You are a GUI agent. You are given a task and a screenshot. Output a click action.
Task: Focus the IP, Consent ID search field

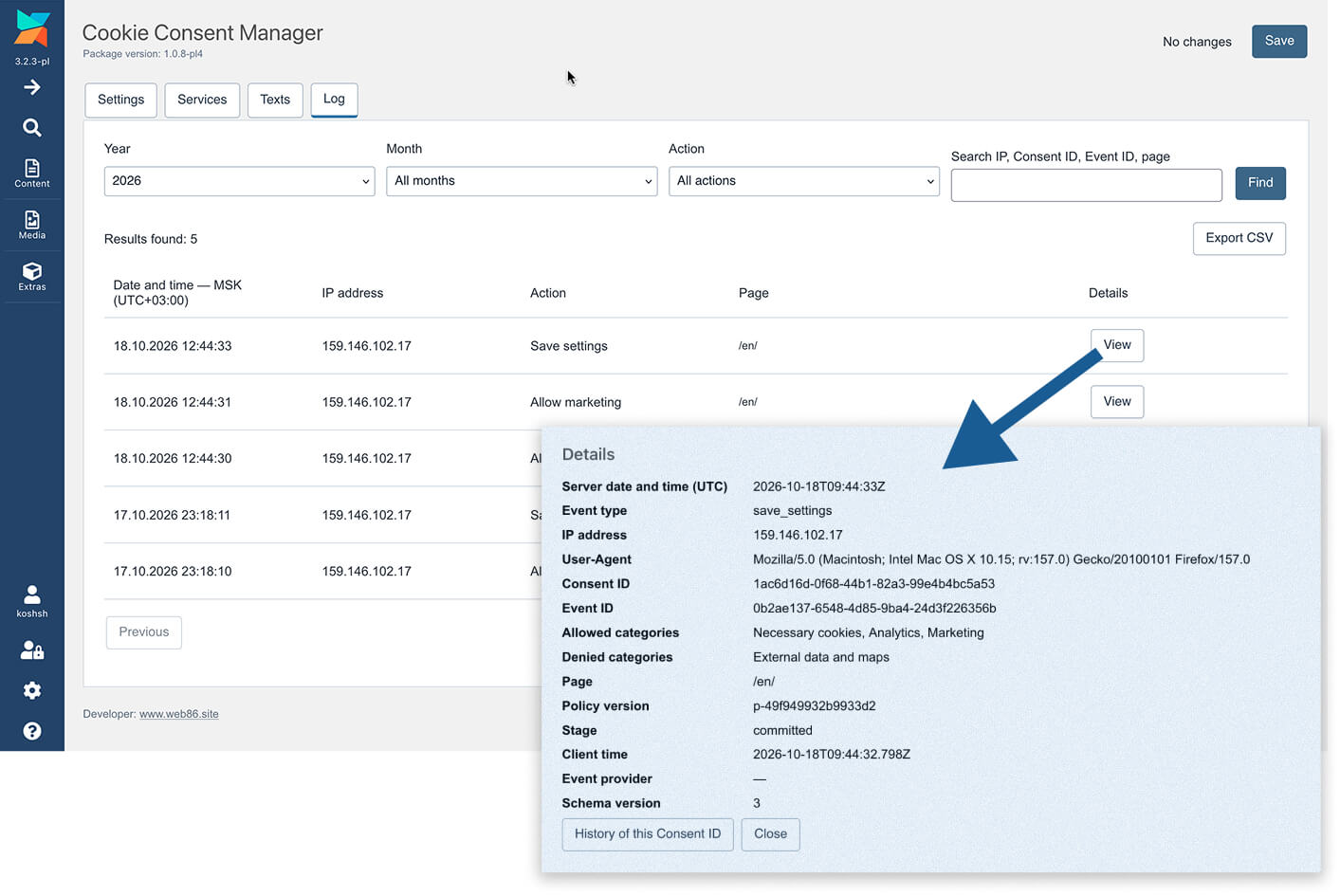[1087, 185]
